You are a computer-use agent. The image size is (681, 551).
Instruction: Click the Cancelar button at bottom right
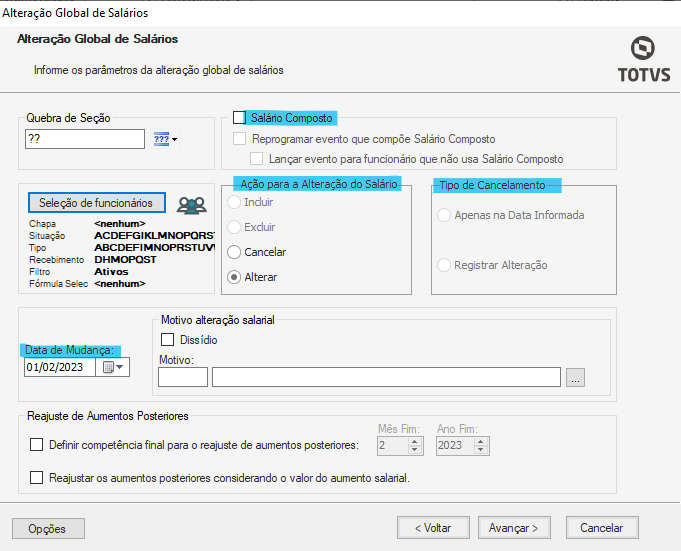pyautogui.click(x=602, y=527)
